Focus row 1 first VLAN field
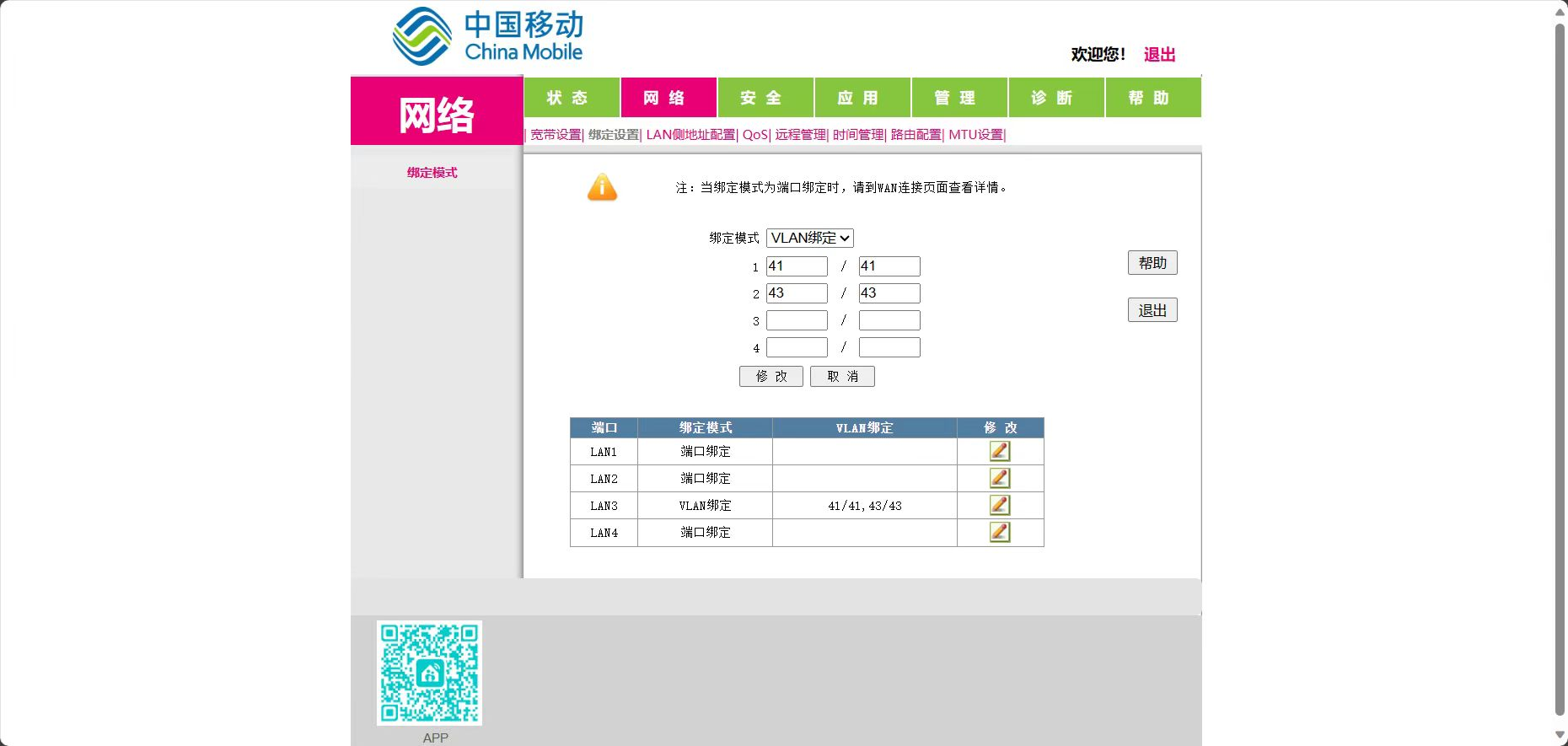 797,266
